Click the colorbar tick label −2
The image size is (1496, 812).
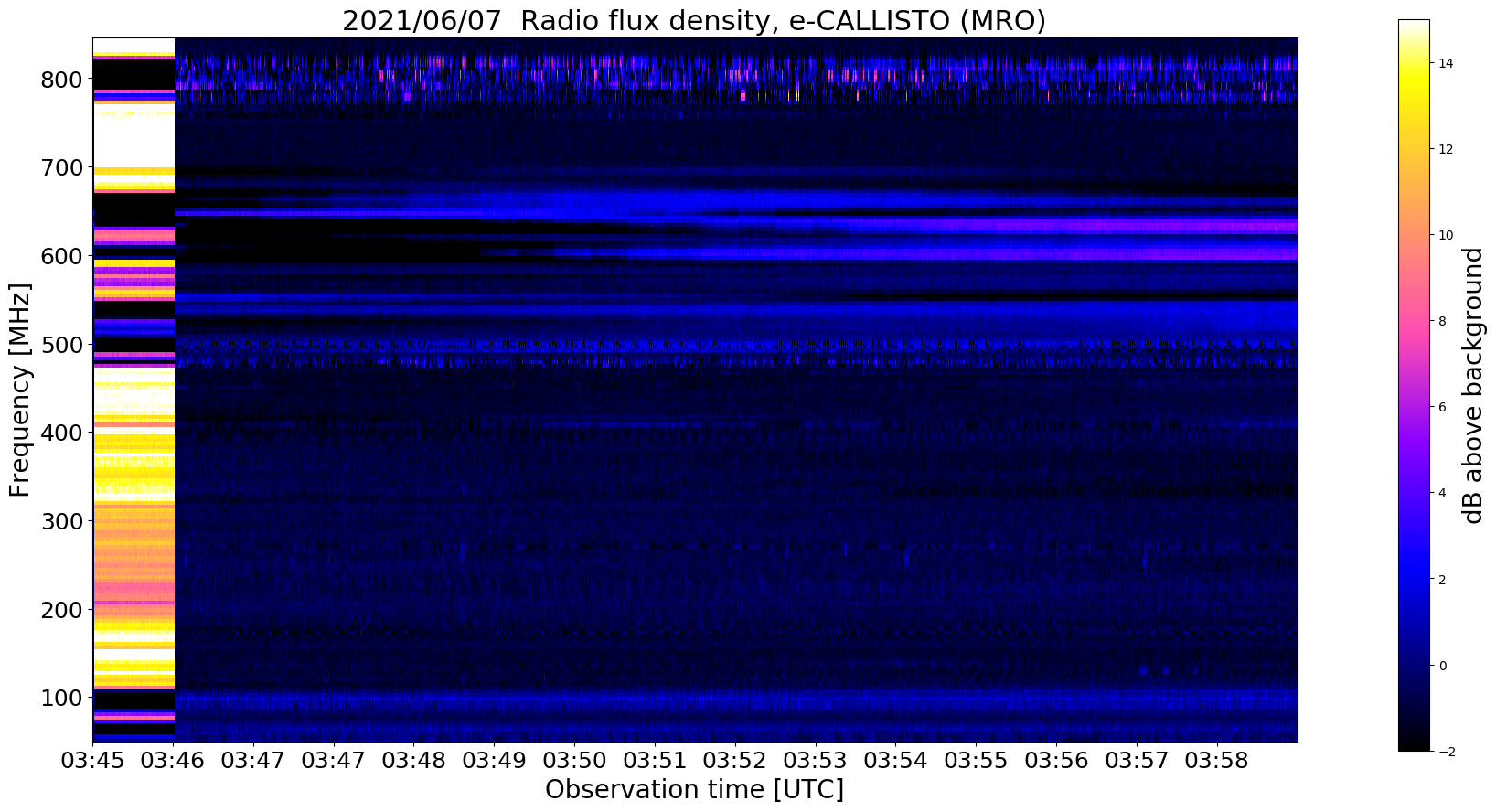[1447, 751]
